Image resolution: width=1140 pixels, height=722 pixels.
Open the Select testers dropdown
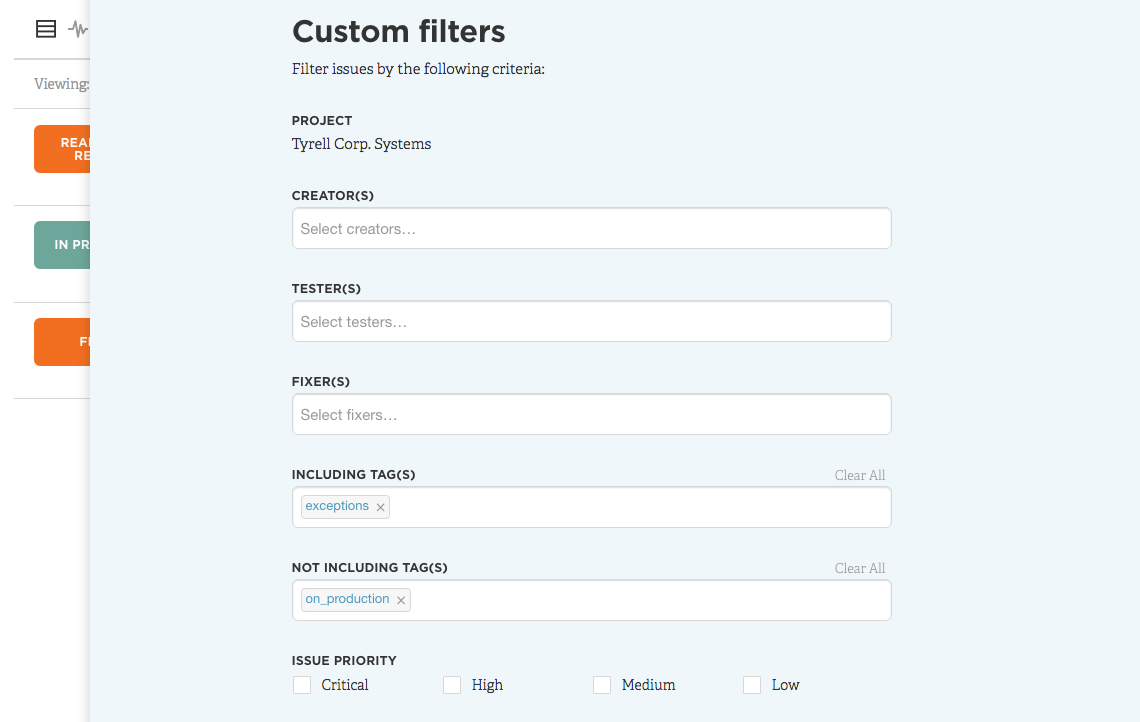click(590, 321)
